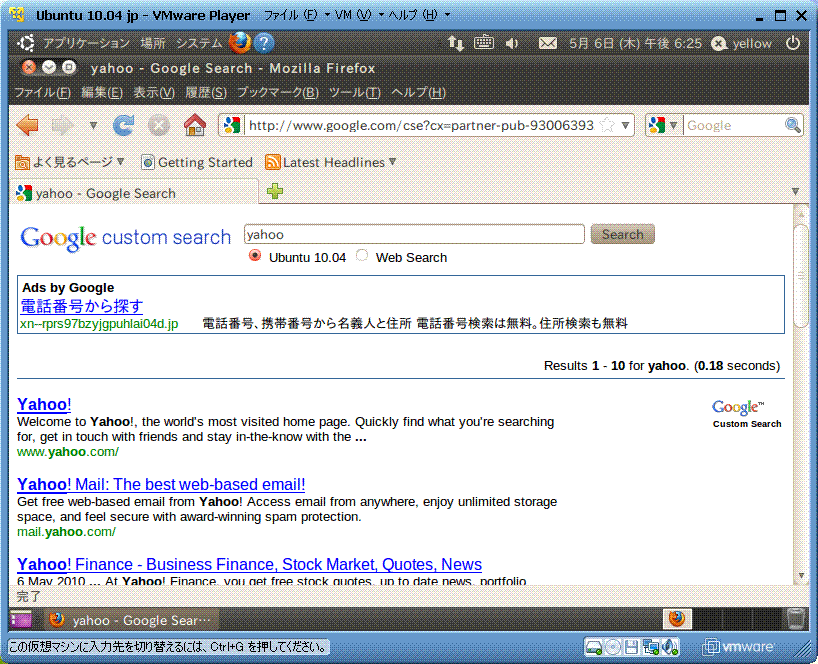Image resolution: width=818 pixels, height=664 pixels.
Task: Click the VMware floppy device icon
Action: [x=631, y=647]
